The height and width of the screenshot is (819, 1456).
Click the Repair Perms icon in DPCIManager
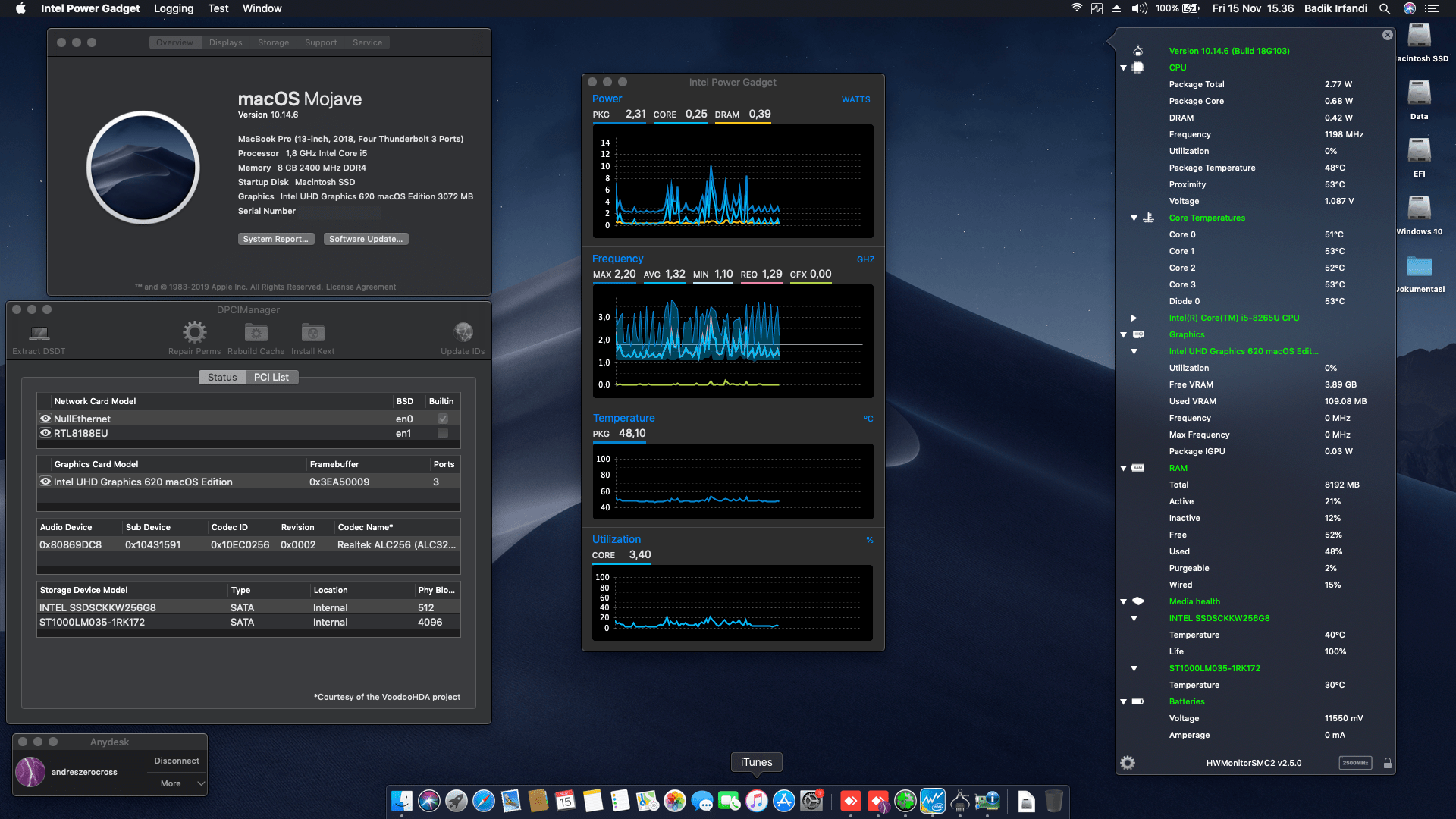(x=194, y=332)
